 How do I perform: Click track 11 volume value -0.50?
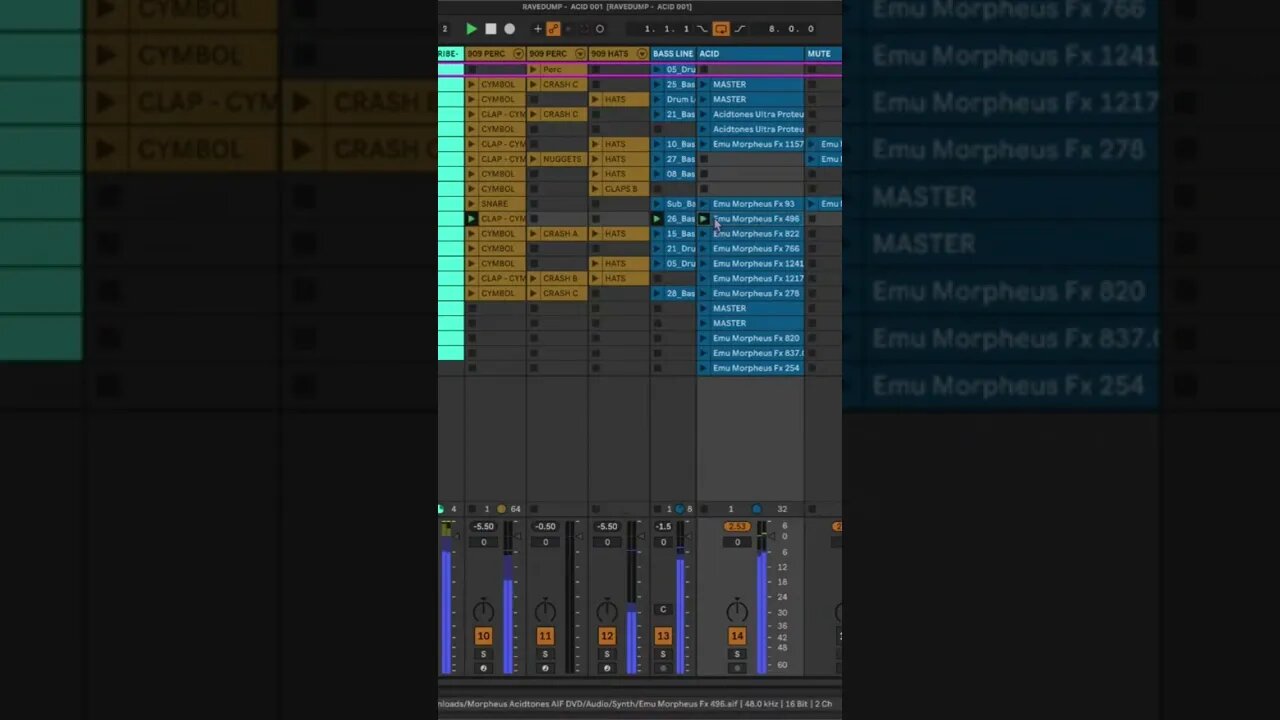point(545,527)
